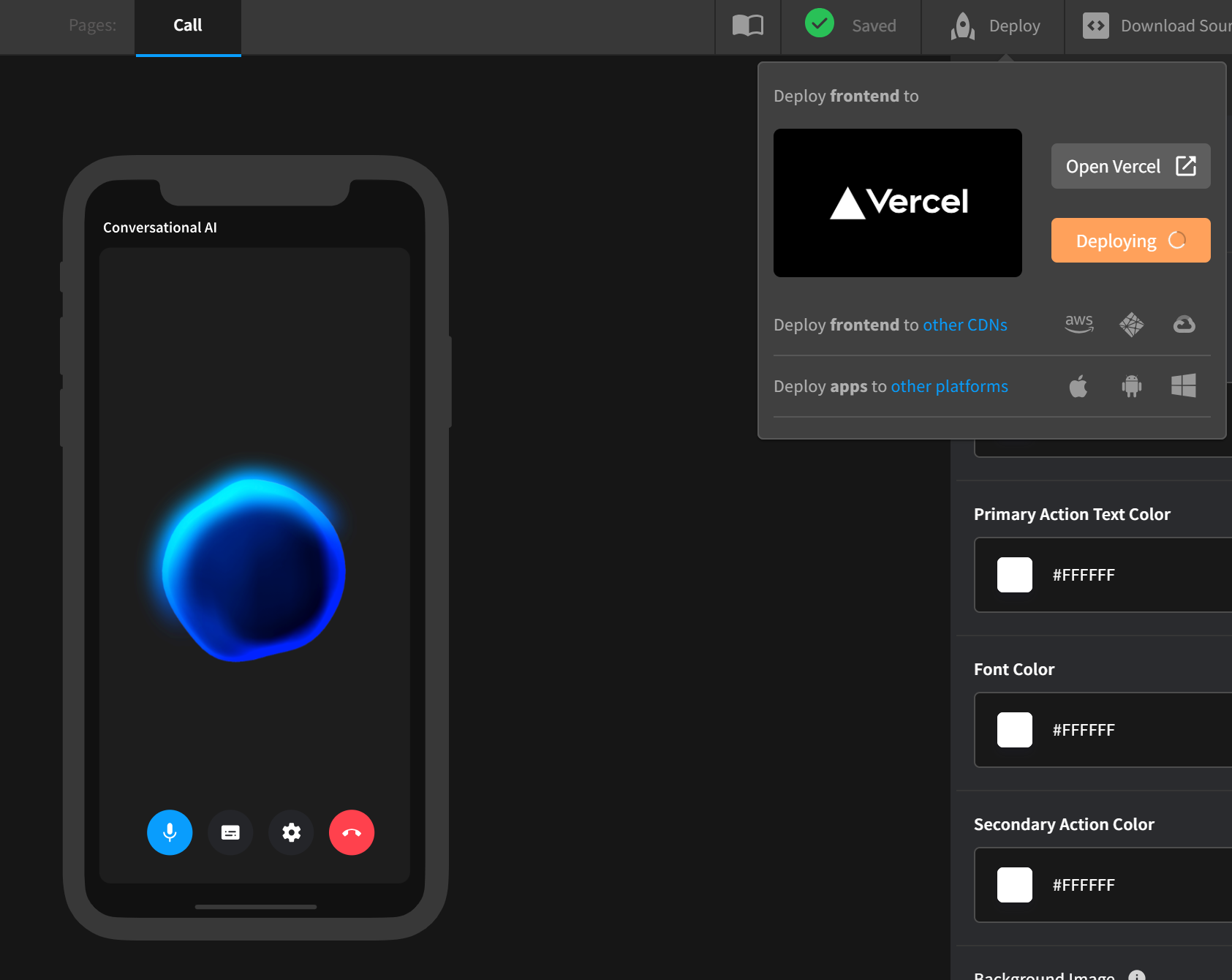Screen dimensions: 1232x980
Task: Click the cloud CDN icon
Action: click(x=1184, y=324)
